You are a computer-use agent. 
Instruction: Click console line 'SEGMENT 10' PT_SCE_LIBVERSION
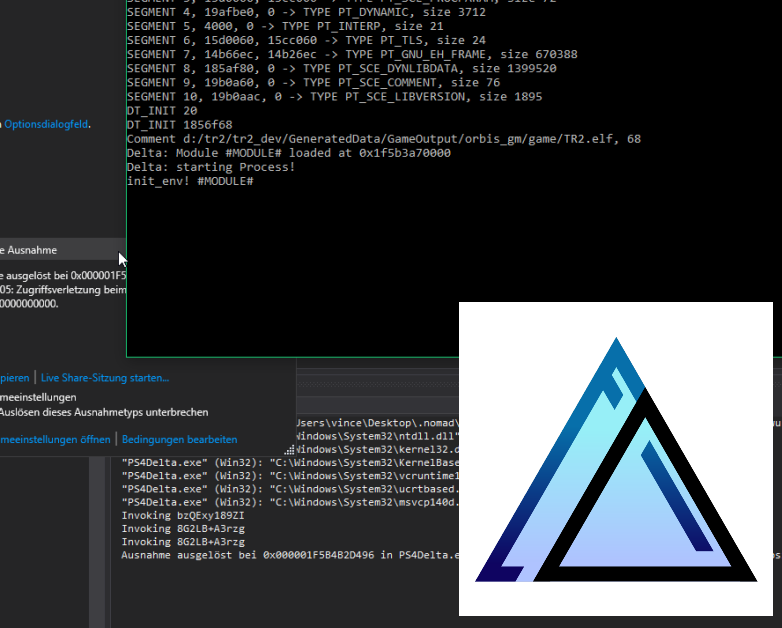335,96
